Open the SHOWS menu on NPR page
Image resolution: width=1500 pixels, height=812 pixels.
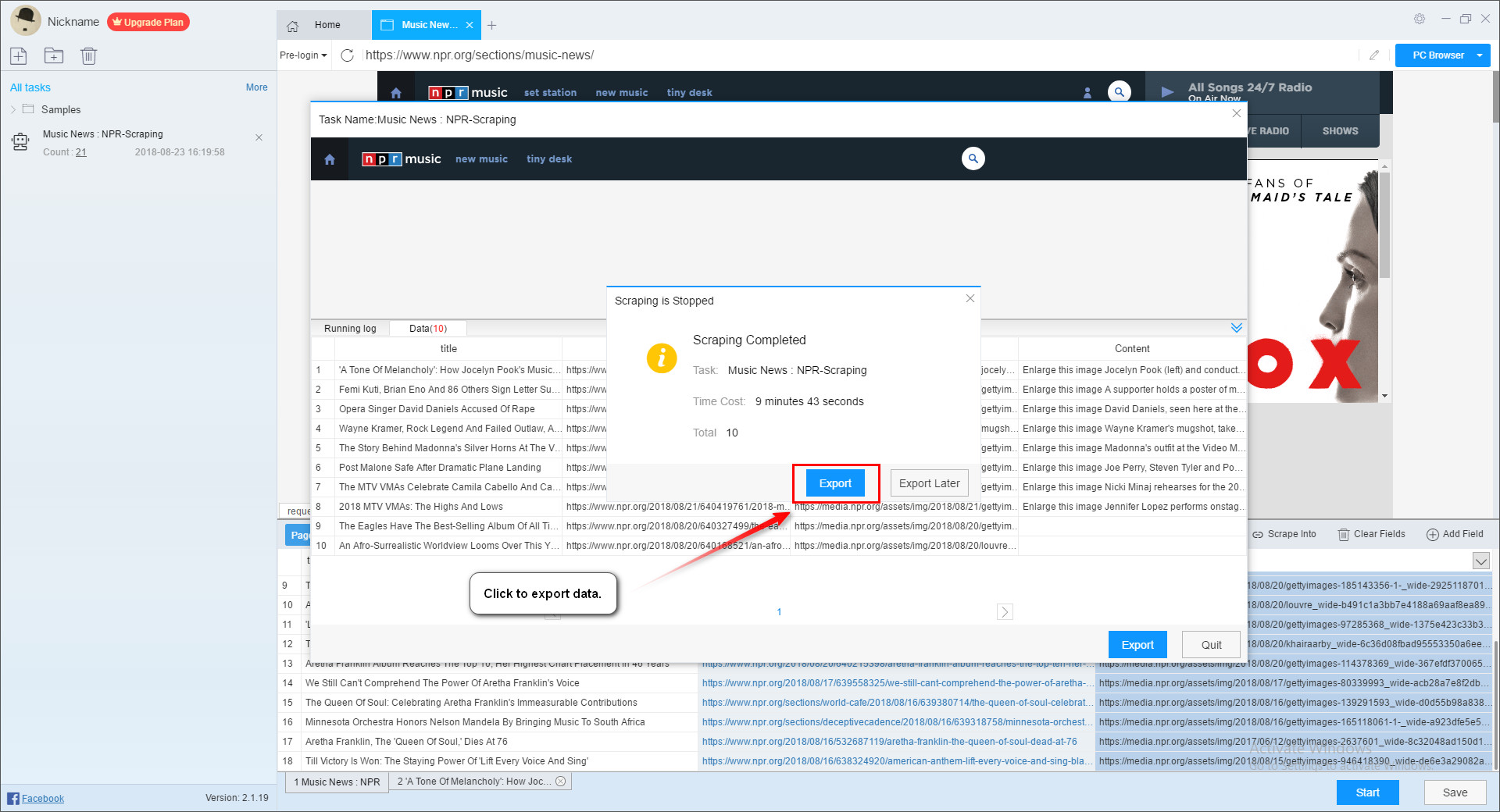[1340, 131]
